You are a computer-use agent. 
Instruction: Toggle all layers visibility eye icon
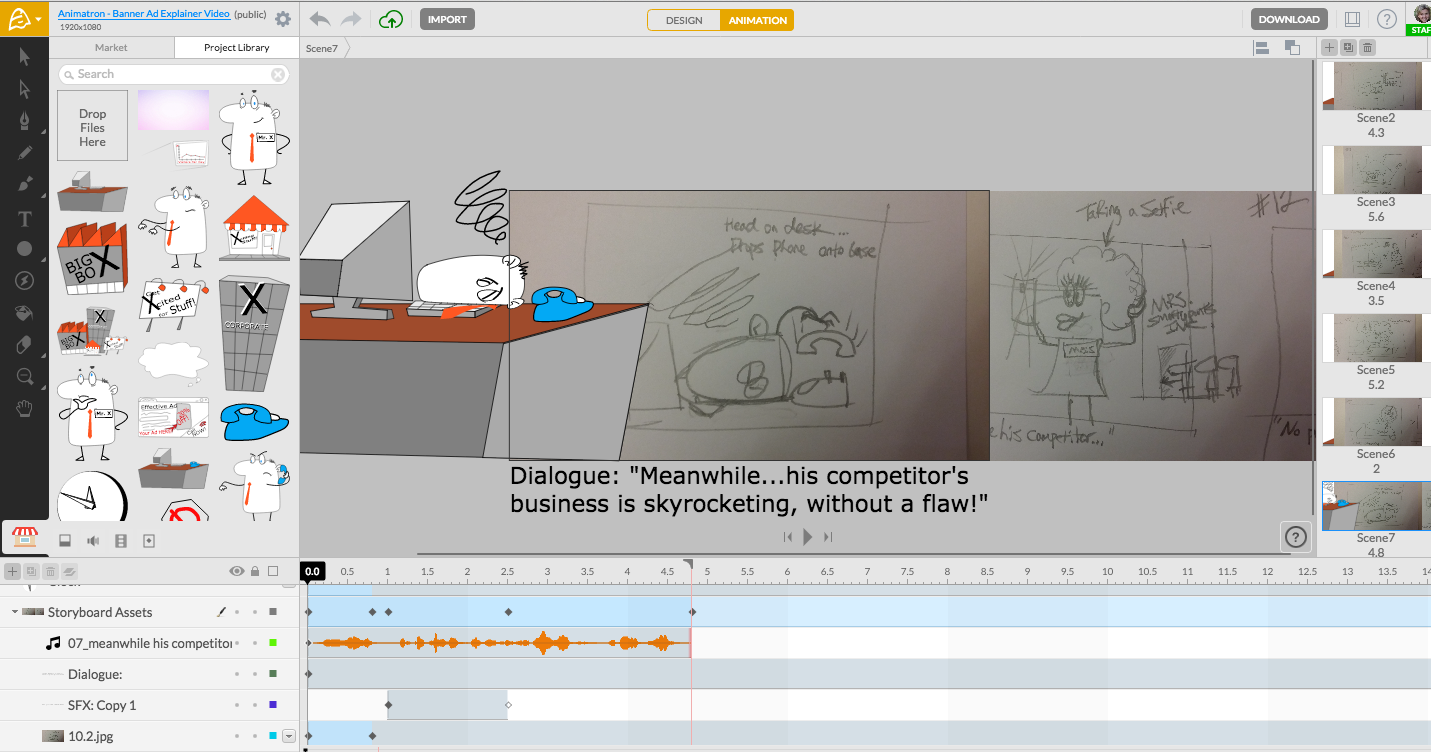click(237, 571)
